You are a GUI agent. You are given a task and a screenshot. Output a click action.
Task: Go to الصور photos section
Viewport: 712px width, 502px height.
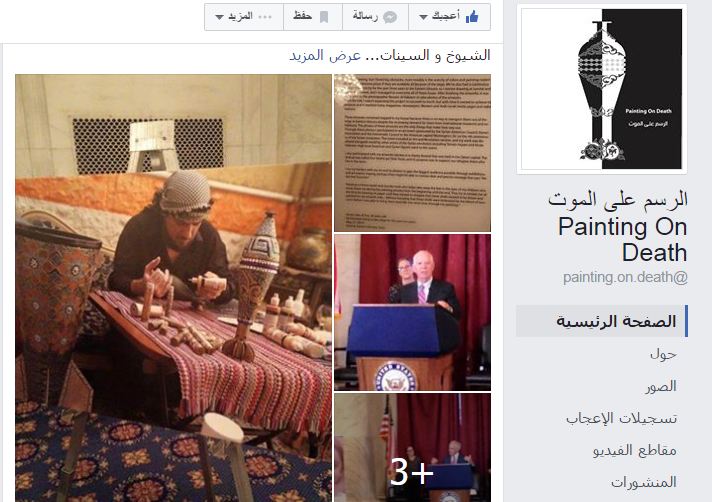tap(661, 386)
